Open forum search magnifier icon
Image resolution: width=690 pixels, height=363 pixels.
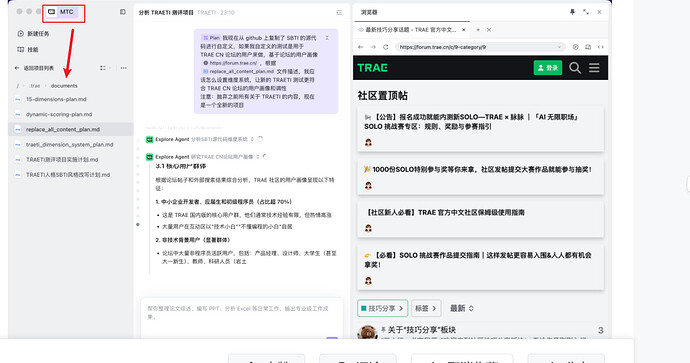point(575,68)
